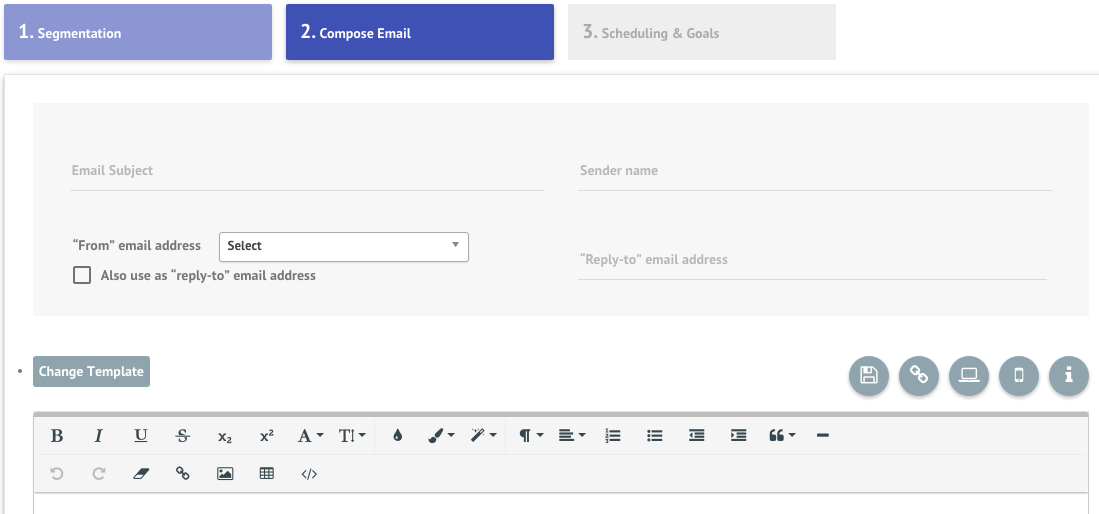Go to the Scheduling & Goals step

click(702, 32)
